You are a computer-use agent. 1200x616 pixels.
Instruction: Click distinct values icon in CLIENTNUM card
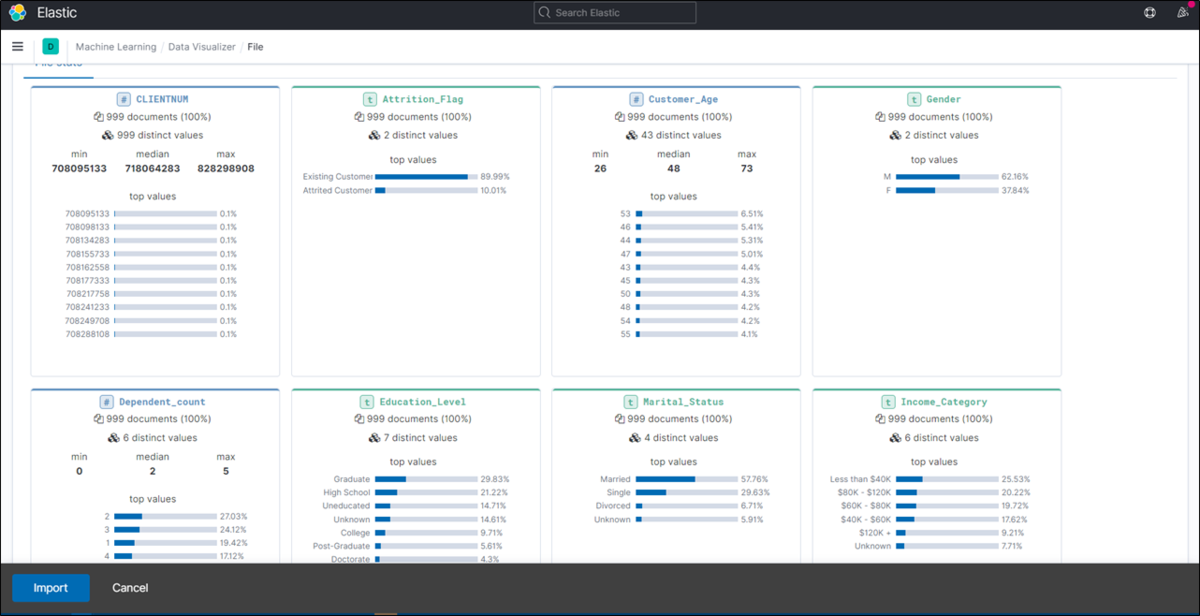click(108, 135)
